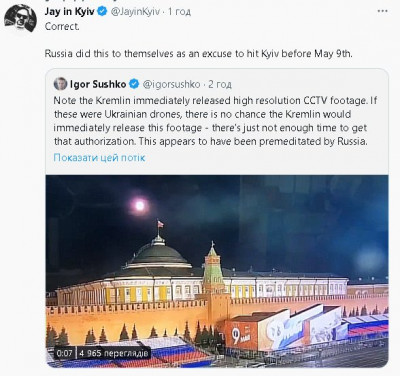Open the three-dot more options menu
The height and width of the screenshot is (376, 400).
coord(382,11)
